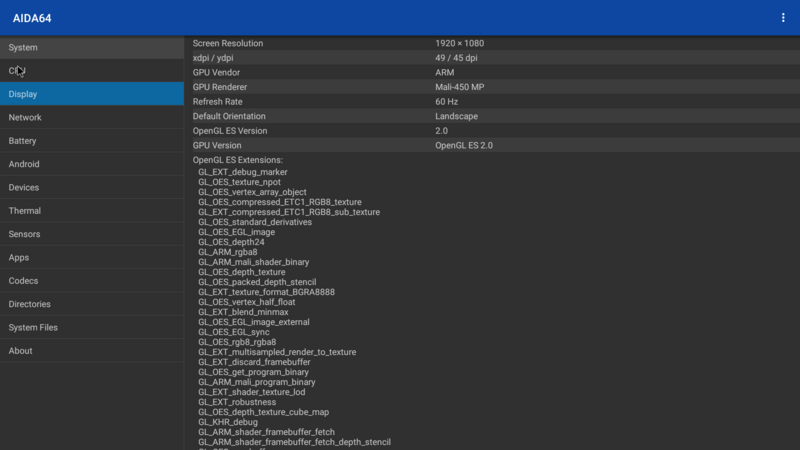Select GL_EXT_shader_texture_lod entry
Image resolution: width=800 pixels, height=450 pixels.
click(x=252, y=392)
